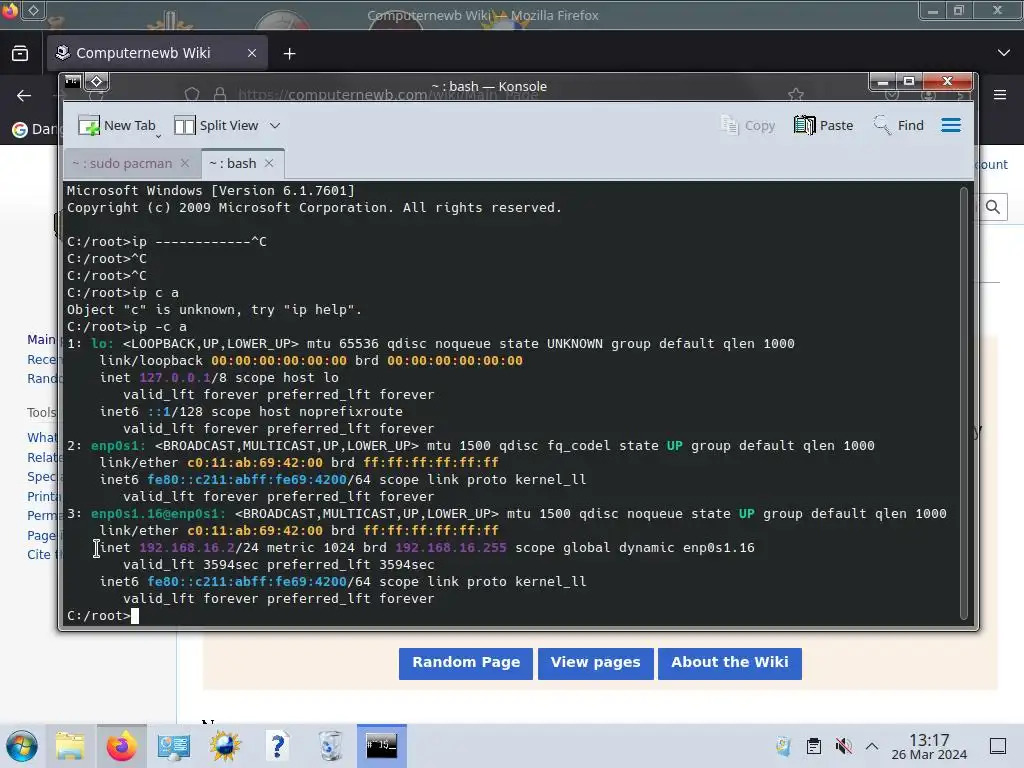Close the bash Konsole tab

point(269,163)
